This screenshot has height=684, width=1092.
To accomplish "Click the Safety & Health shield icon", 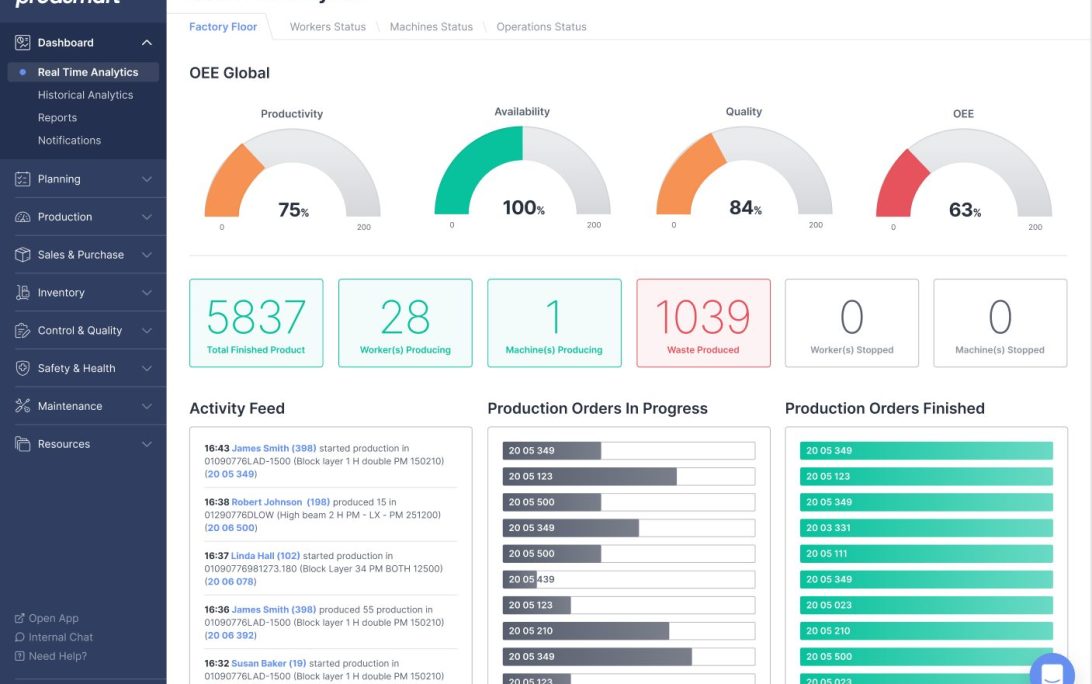I will coord(22,368).
